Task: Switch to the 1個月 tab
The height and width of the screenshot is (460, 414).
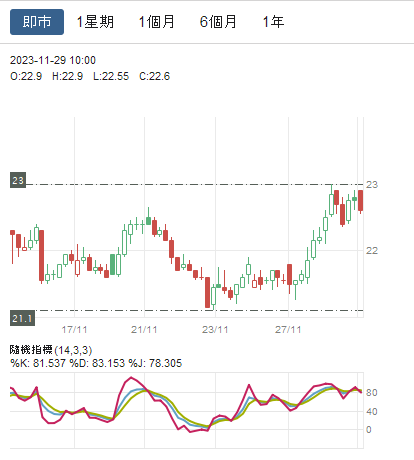Action: click(157, 22)
